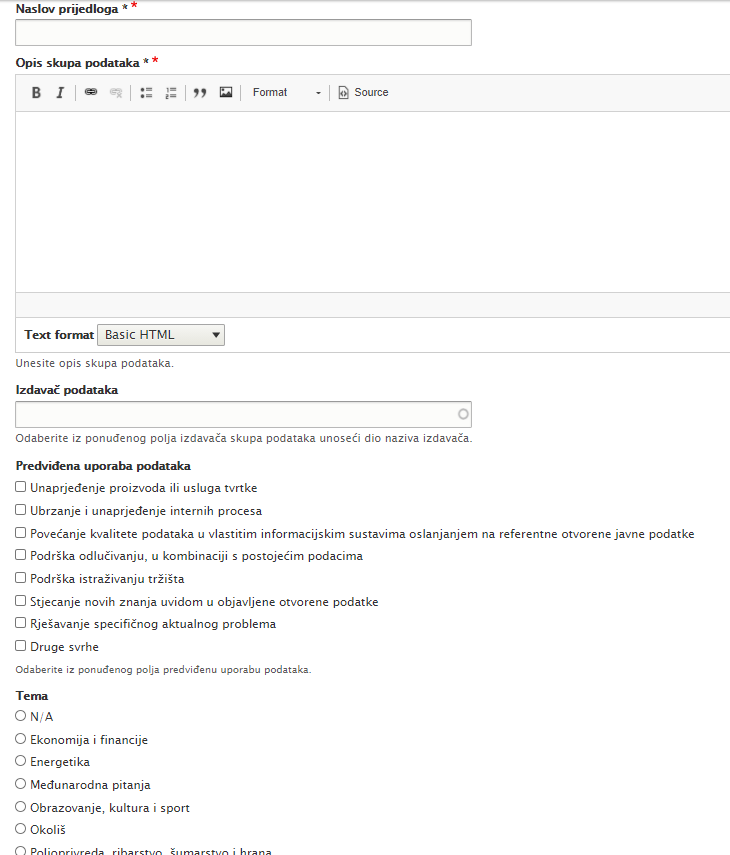Screen dimensions: 730x855
Task: Click the insert link icon
Action: 91,93
